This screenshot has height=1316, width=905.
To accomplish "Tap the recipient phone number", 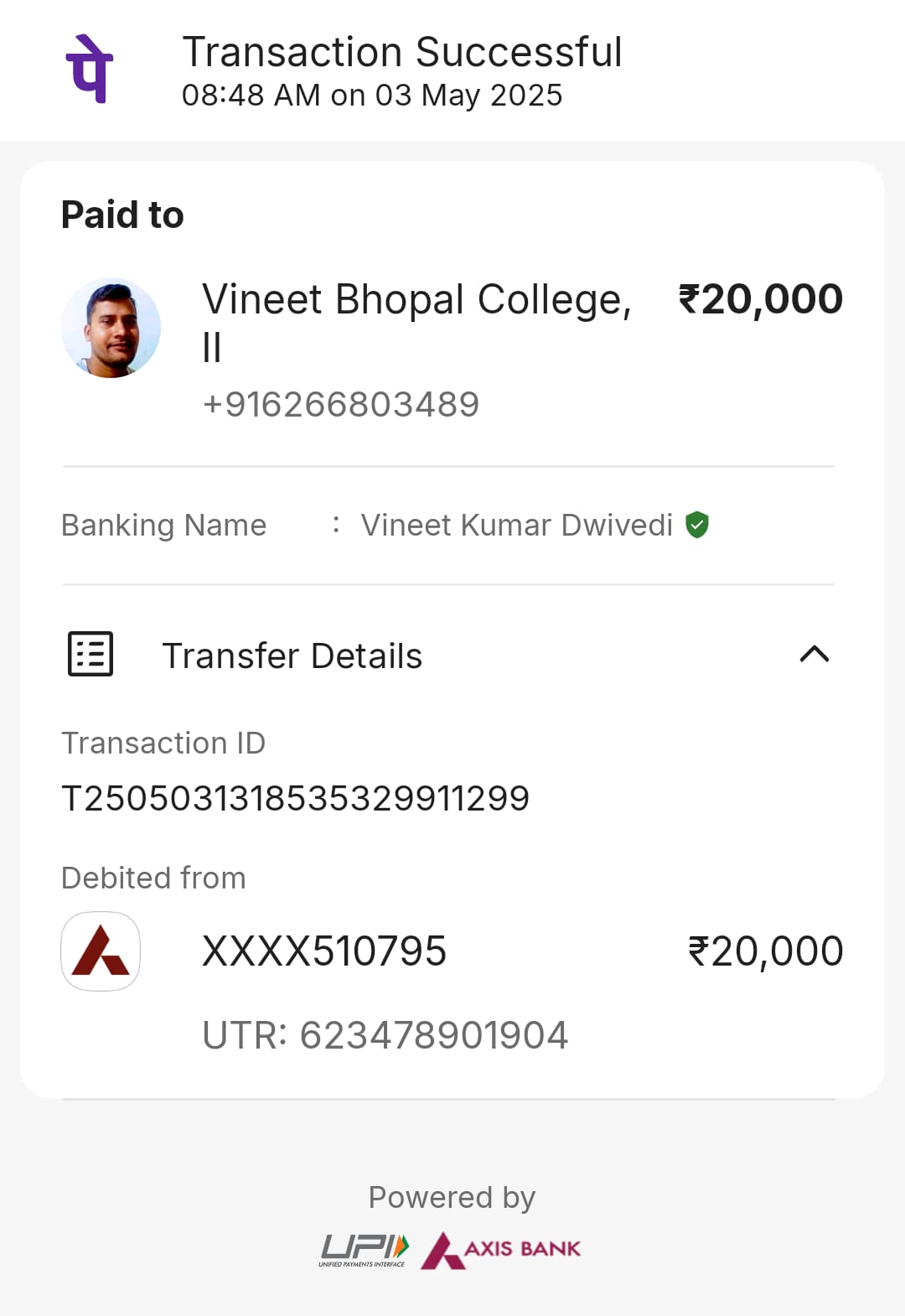I will click(x=341, y=405).
